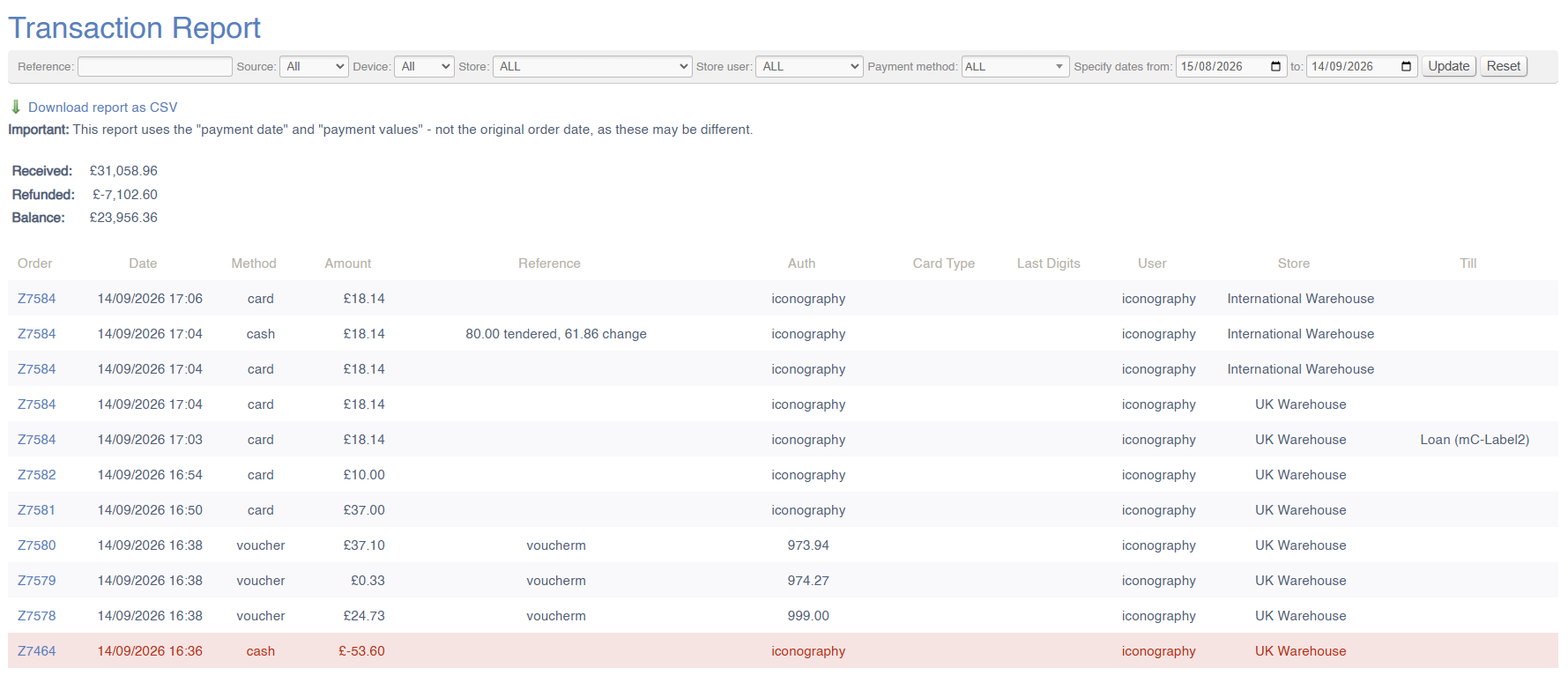The width and height of the screenshot is (1568, 675).
Task: Open order Z7584 in the cash row
Action: tap(37, 333)
